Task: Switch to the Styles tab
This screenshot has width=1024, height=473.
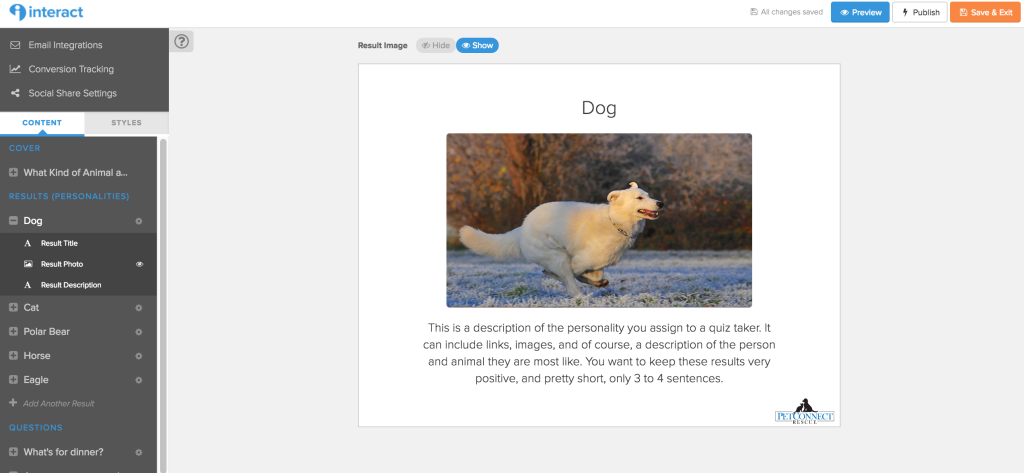Action: click(127, 123)
